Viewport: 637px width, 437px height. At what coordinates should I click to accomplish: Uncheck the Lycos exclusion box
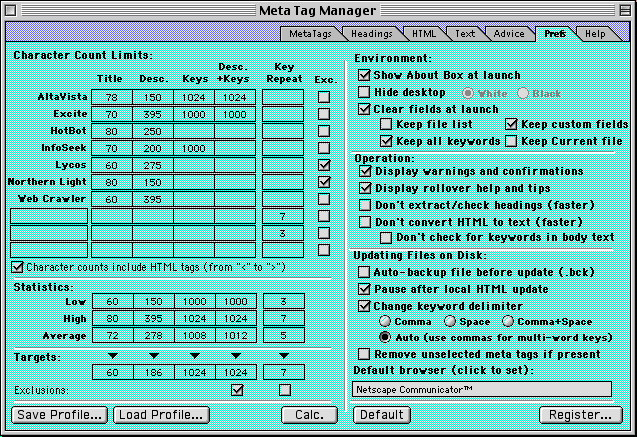click(x=324, y=165)
